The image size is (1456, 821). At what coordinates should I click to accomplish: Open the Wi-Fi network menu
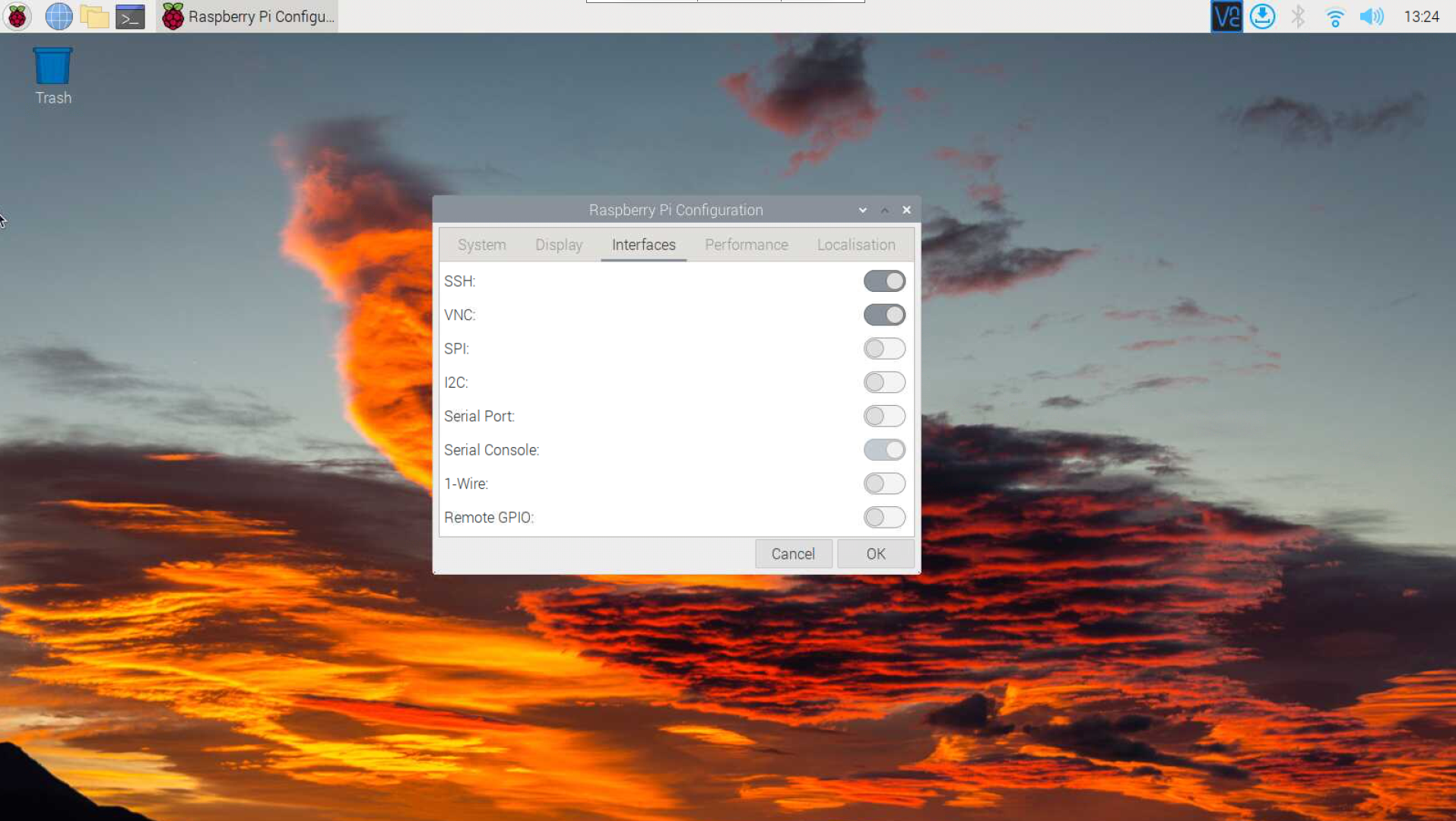(1334, 16)
